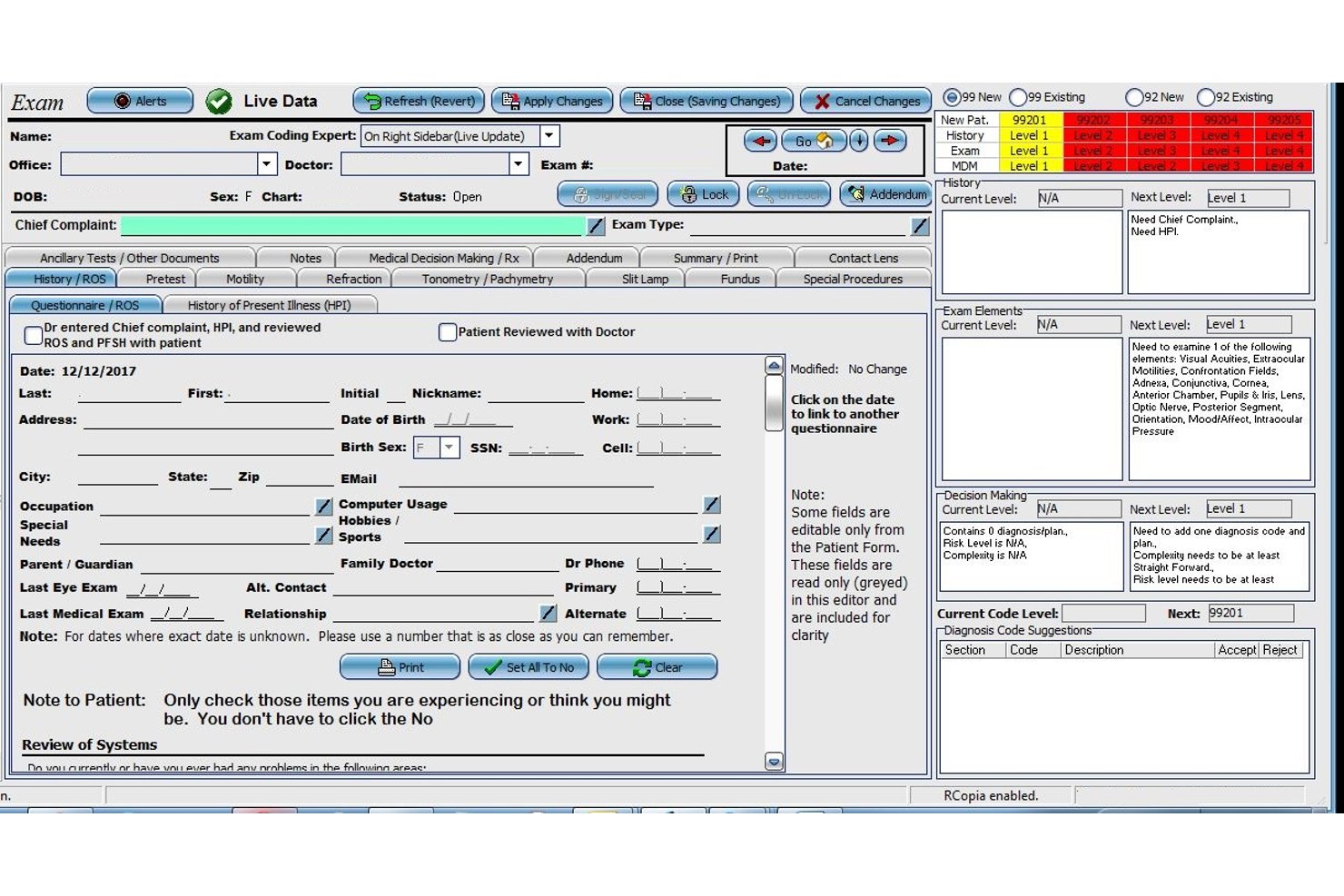The height and width of the screenshot is (896, 1344).
Task: Click the Sign/Seal button
Action: [x=608, y=194]
